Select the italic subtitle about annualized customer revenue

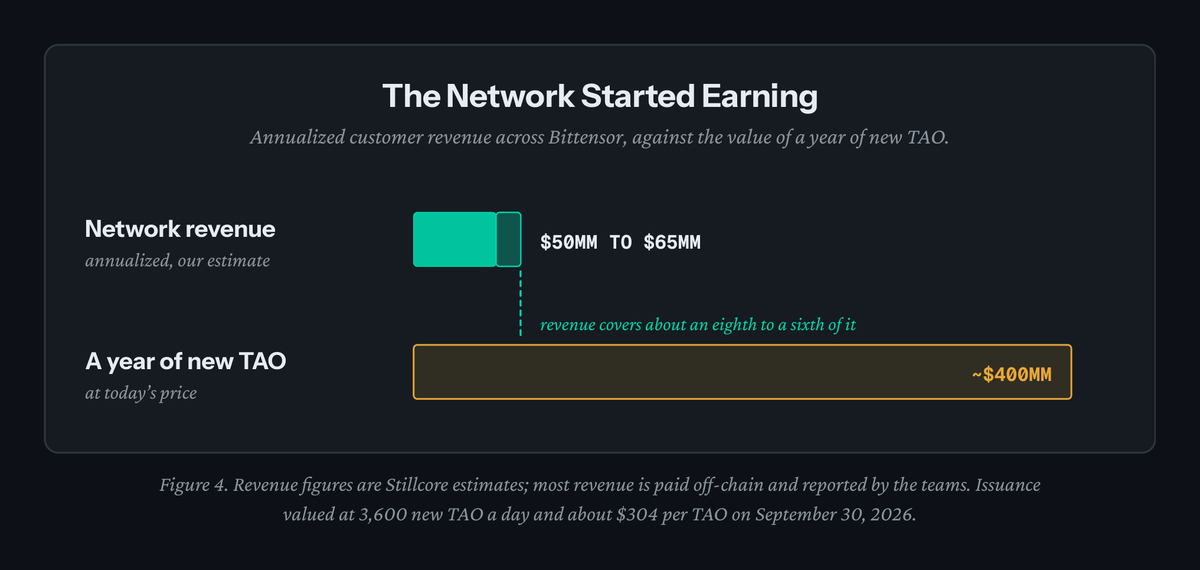tap(600, 138)
